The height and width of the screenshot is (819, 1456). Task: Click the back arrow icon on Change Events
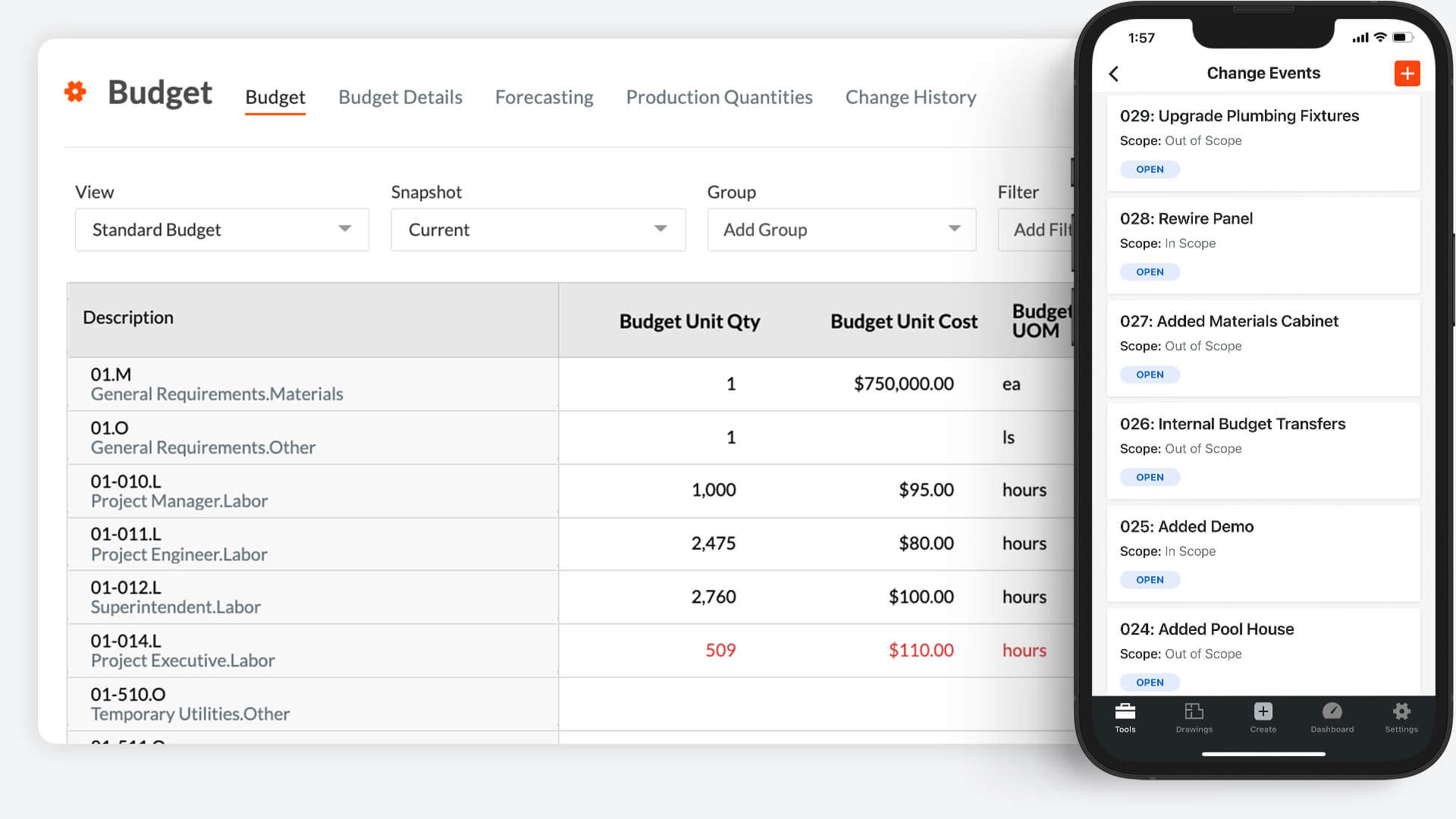tap(1114, 72)
